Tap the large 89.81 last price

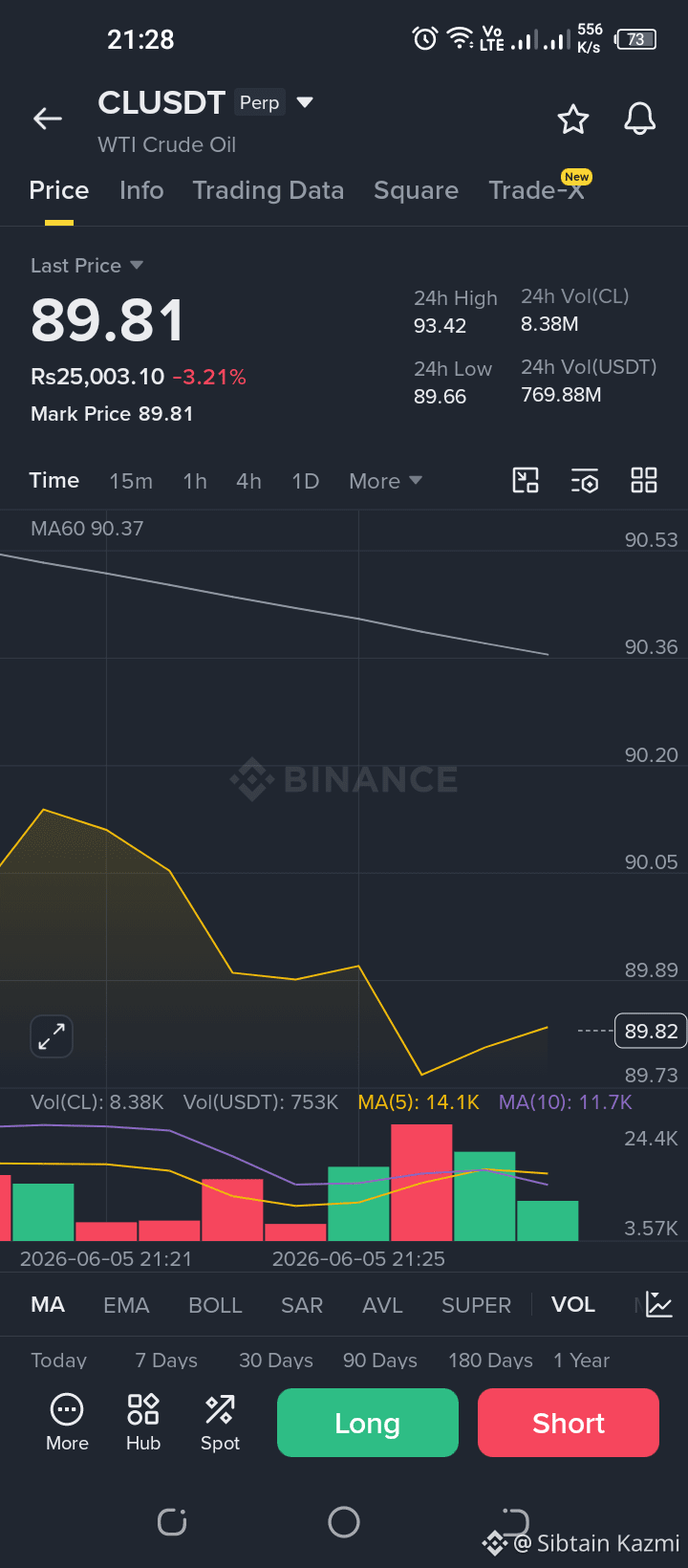click(107, 320)
